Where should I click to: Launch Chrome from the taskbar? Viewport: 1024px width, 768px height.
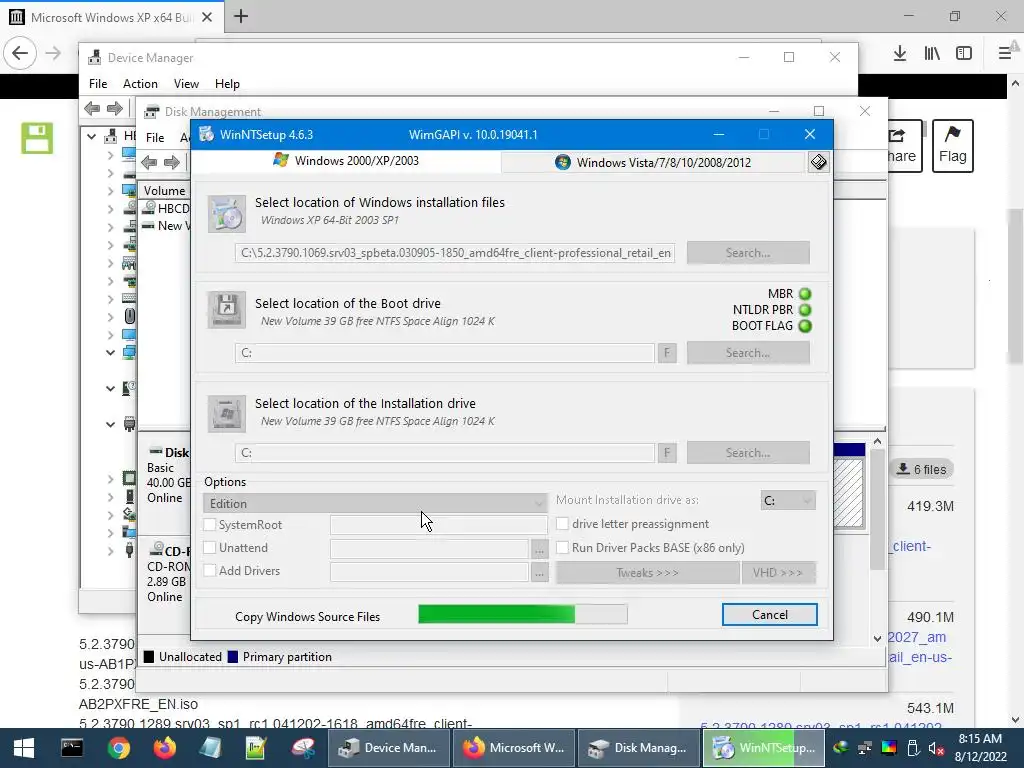pyautogui.click(x=119, y=748)
